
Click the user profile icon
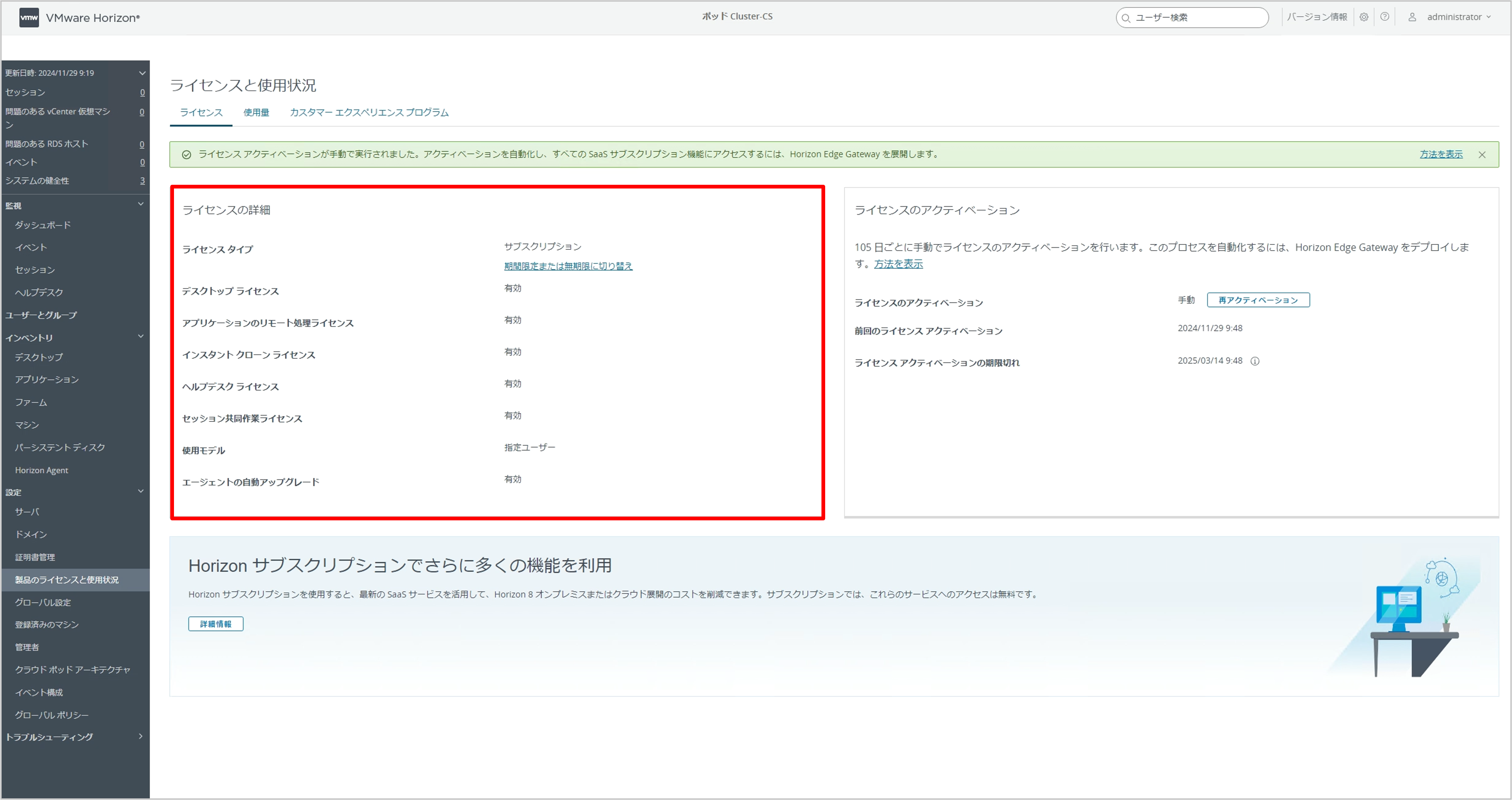pyautogui.click(x=1412, y=17)
